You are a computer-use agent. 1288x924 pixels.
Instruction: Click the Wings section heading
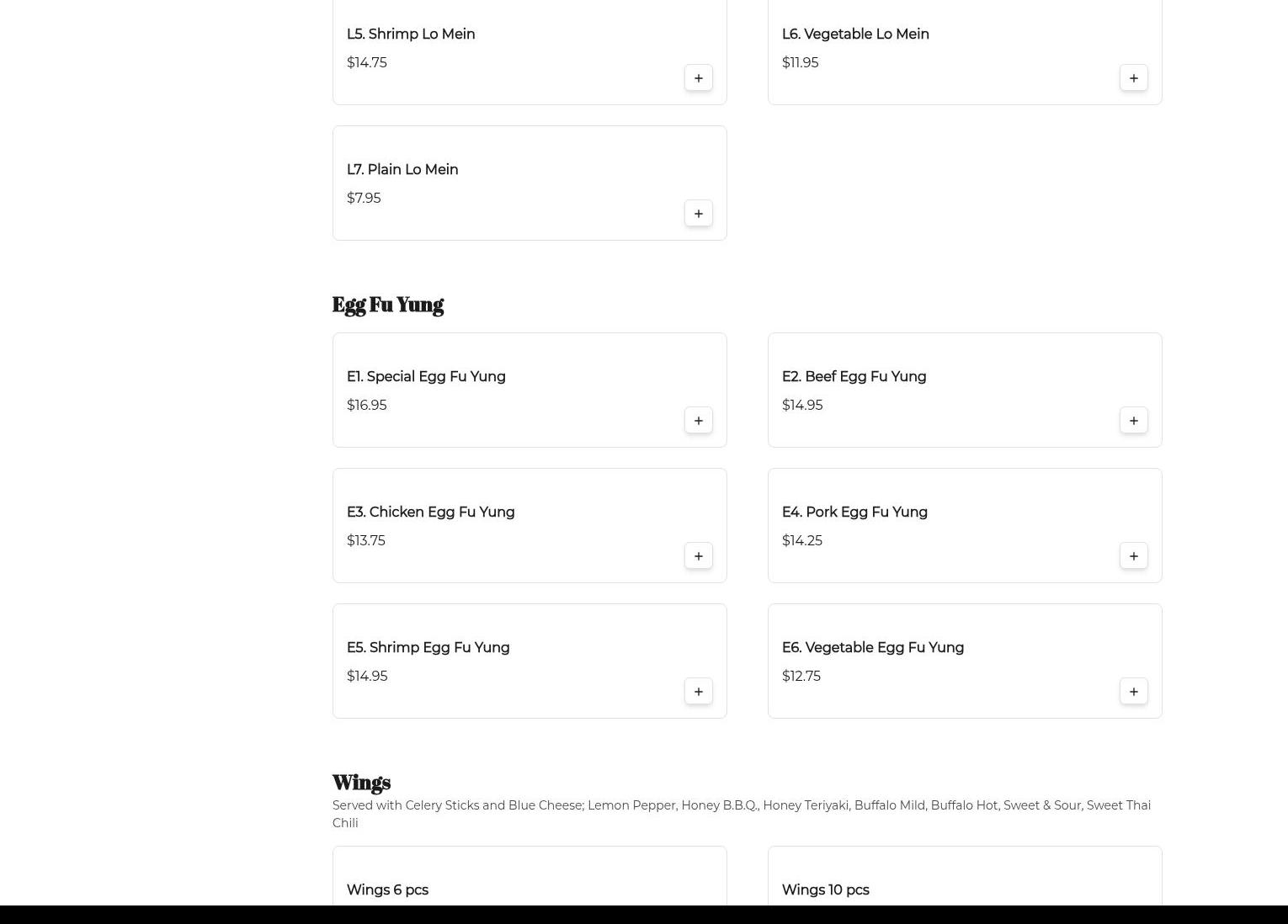[361, 783]
